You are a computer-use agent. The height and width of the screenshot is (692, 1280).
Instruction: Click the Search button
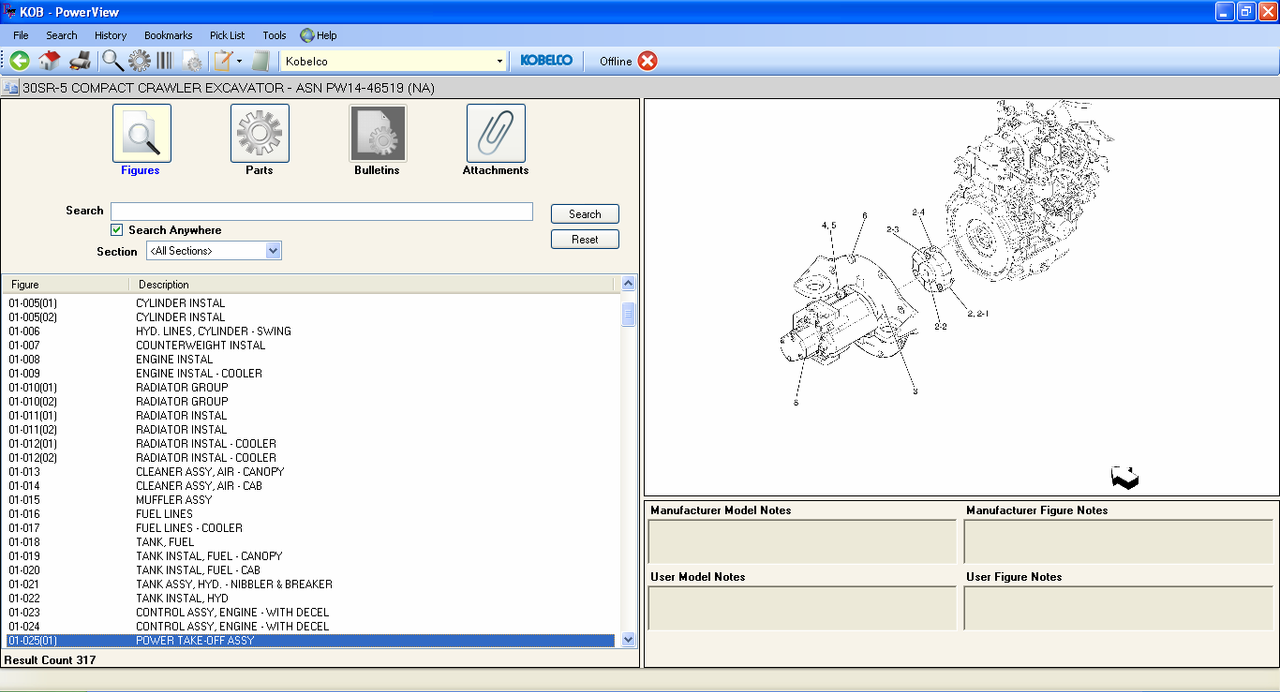[x=585, y=214]
